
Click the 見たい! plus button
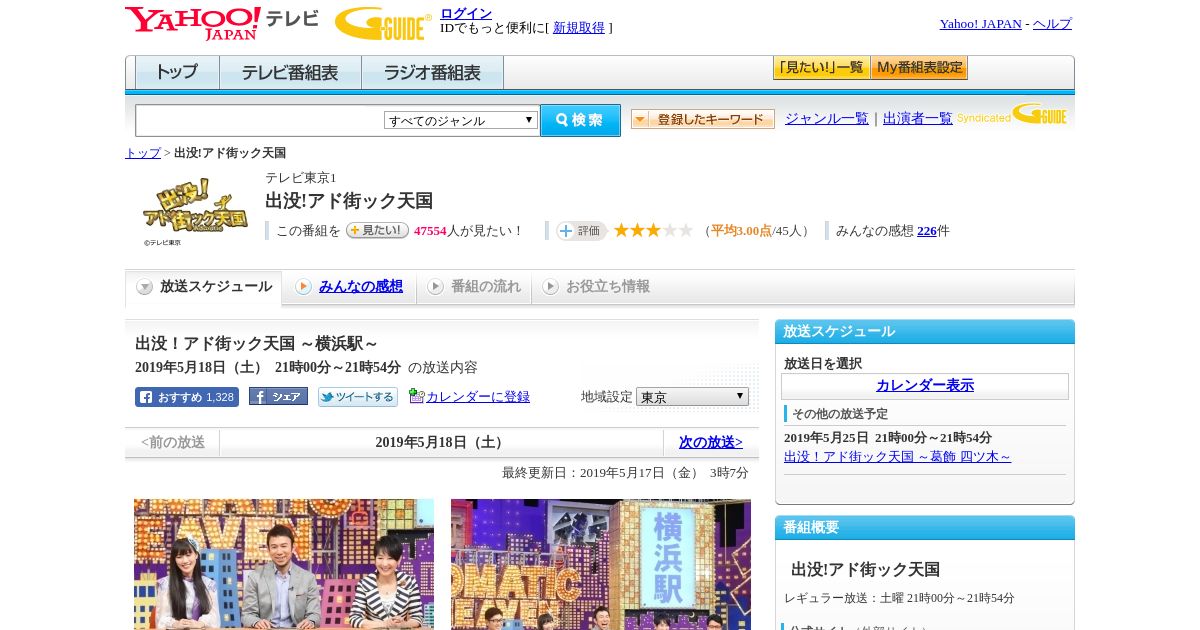click(x=377, y=230)
